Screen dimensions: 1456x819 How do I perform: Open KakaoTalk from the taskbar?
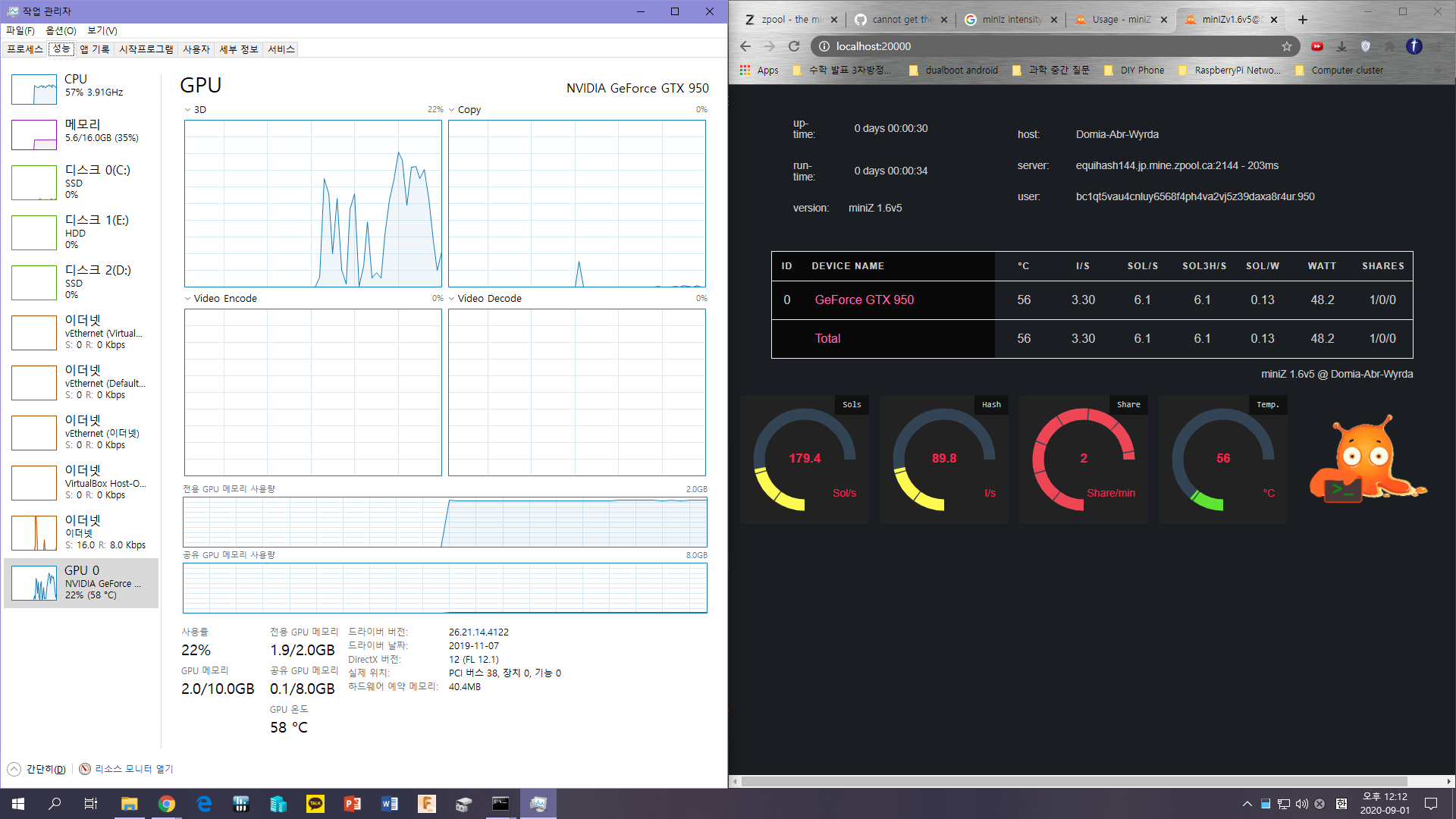[x=315, y=803]
